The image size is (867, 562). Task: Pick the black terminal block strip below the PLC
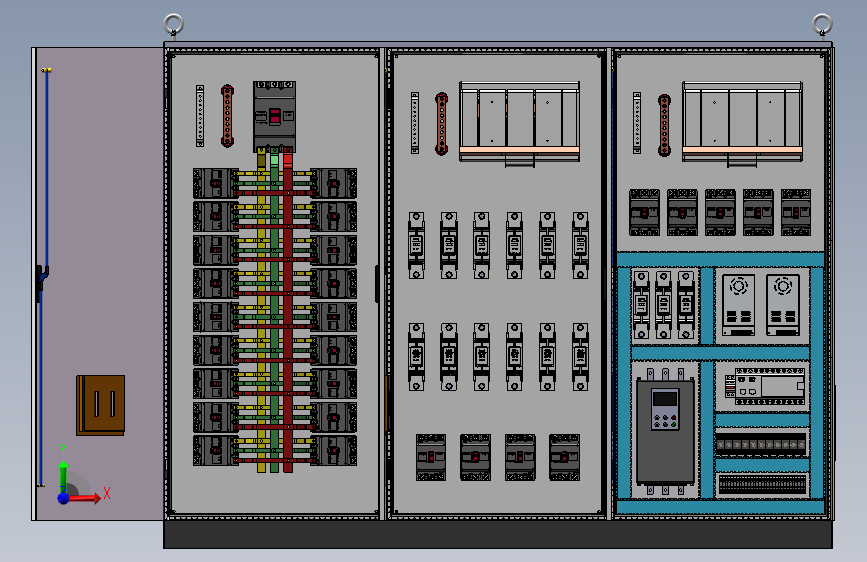pyautogui.click(x=761, y=445)
